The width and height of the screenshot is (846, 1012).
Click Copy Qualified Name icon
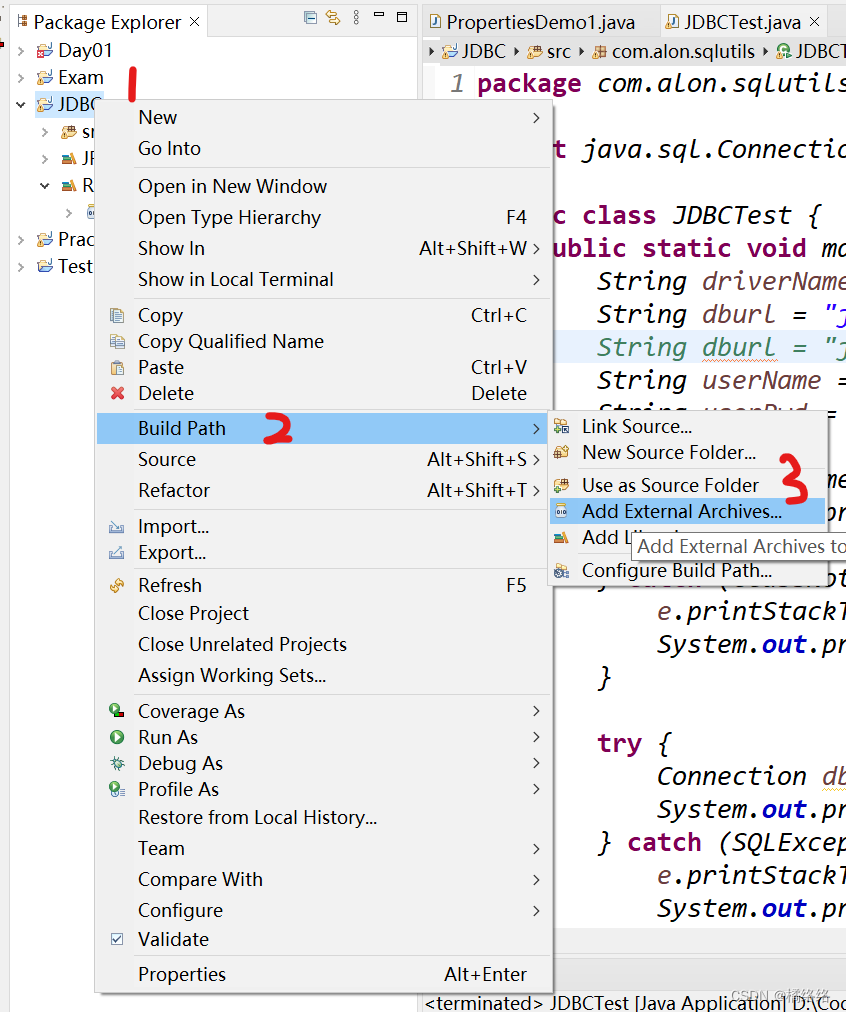pyautogui.click(x=117, y=341)
